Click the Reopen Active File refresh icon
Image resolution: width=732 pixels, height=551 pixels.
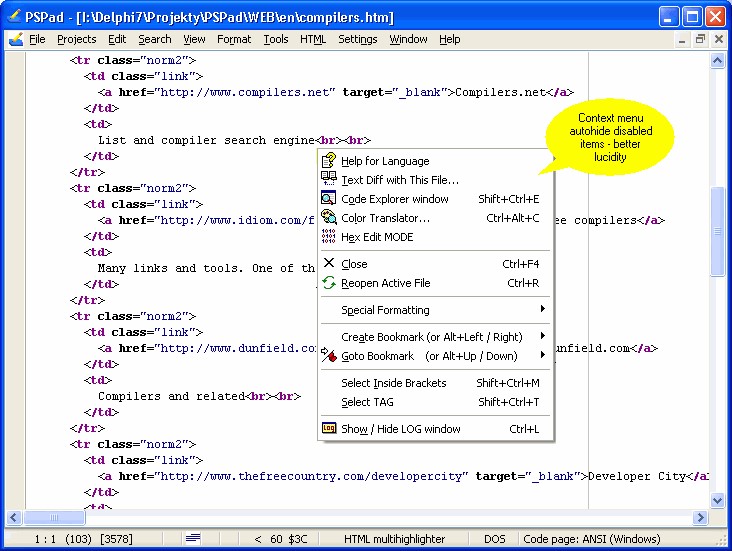coord(329,283)
